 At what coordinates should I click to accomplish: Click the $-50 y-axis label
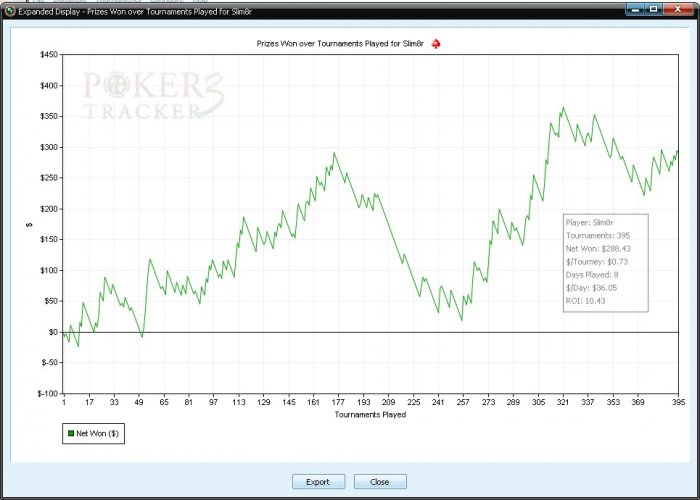tap(50, 362)
